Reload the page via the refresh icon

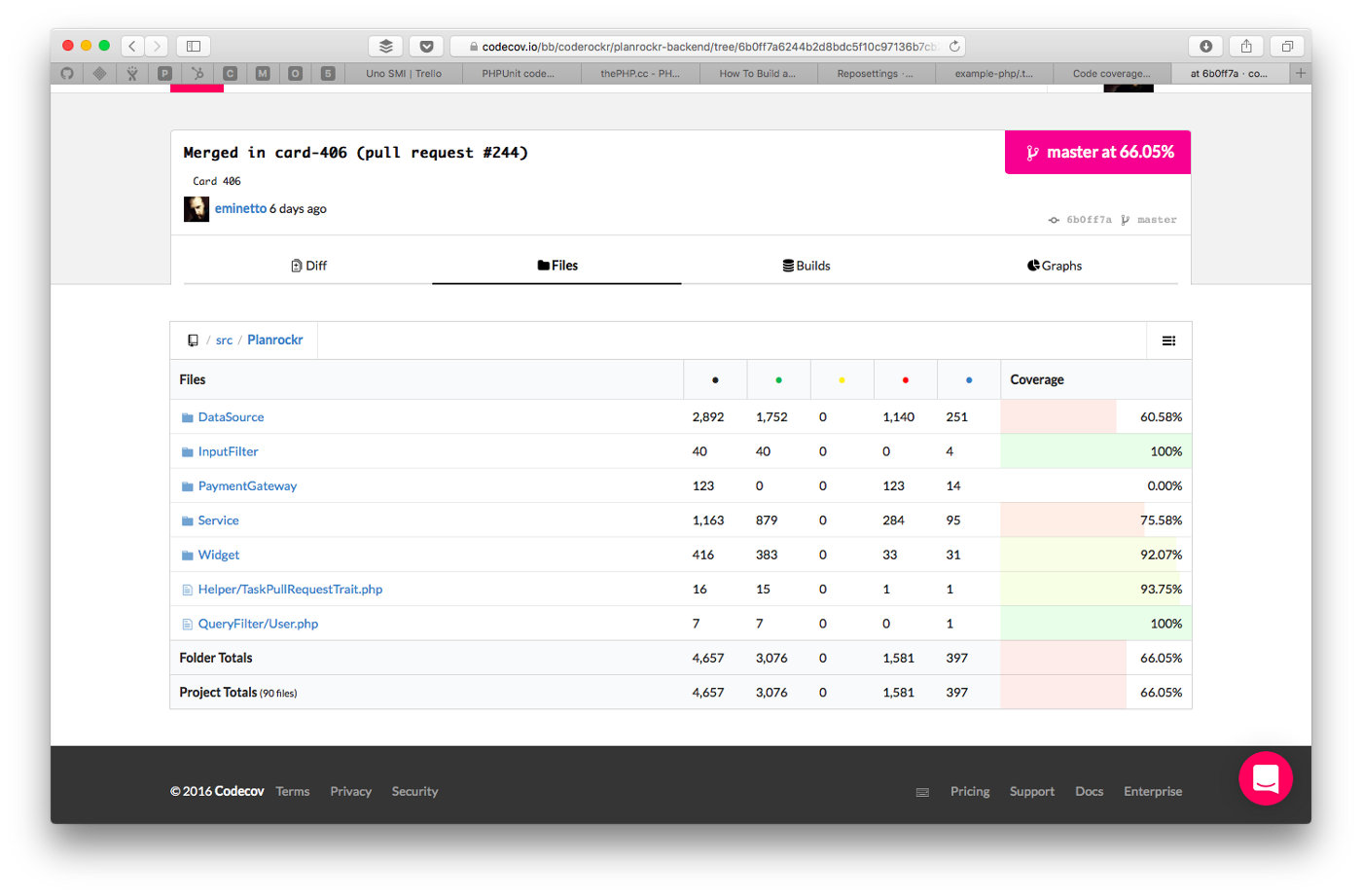954,46
